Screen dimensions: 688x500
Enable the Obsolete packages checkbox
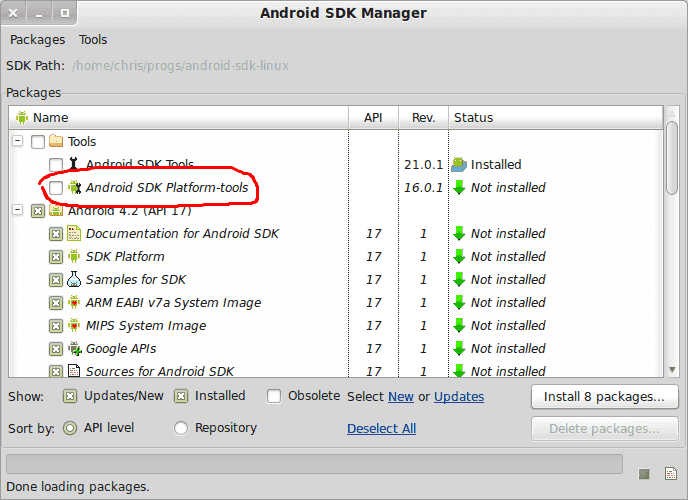click(274, 396)
